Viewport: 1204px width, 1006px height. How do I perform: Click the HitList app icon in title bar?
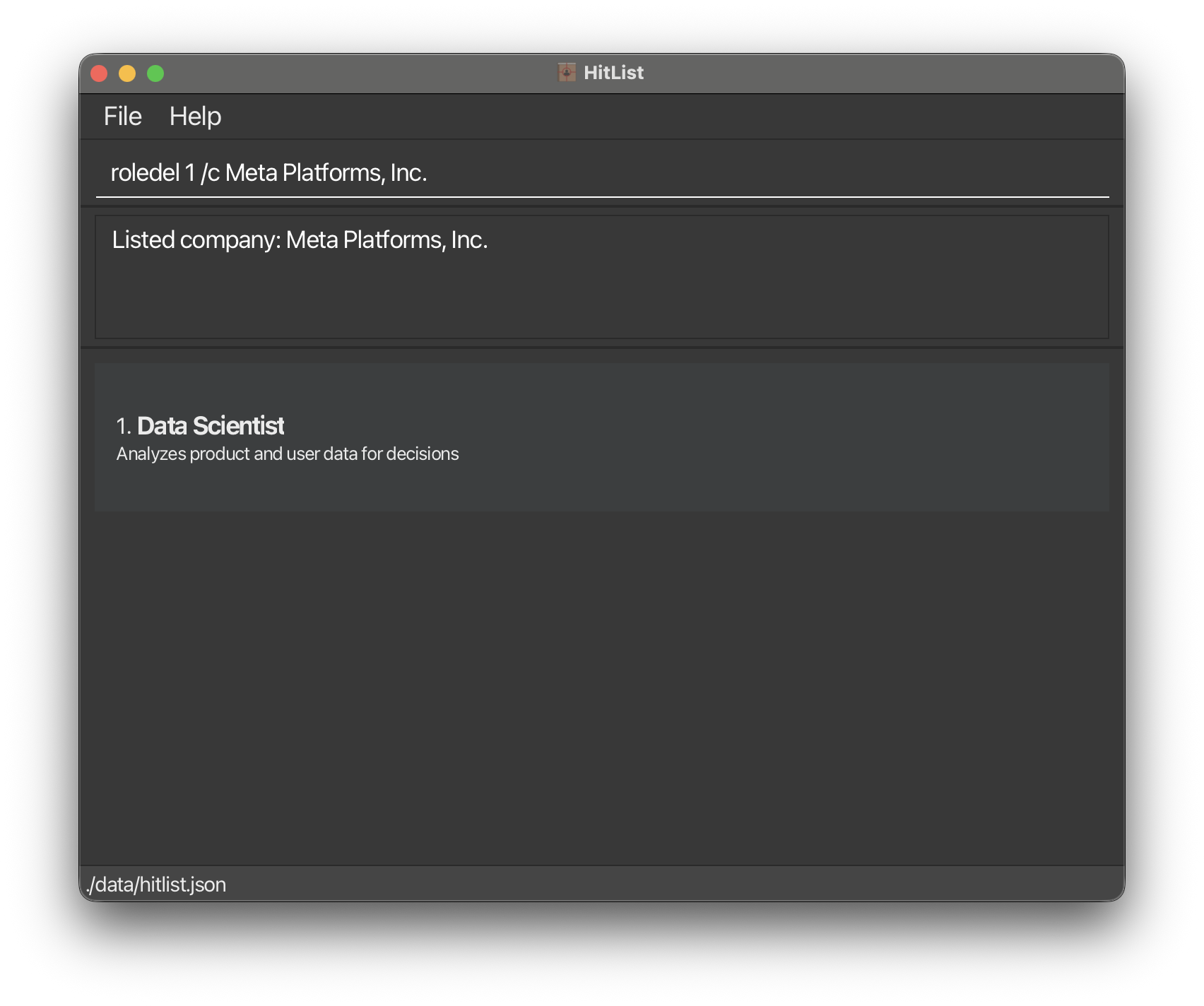[567, 72]
